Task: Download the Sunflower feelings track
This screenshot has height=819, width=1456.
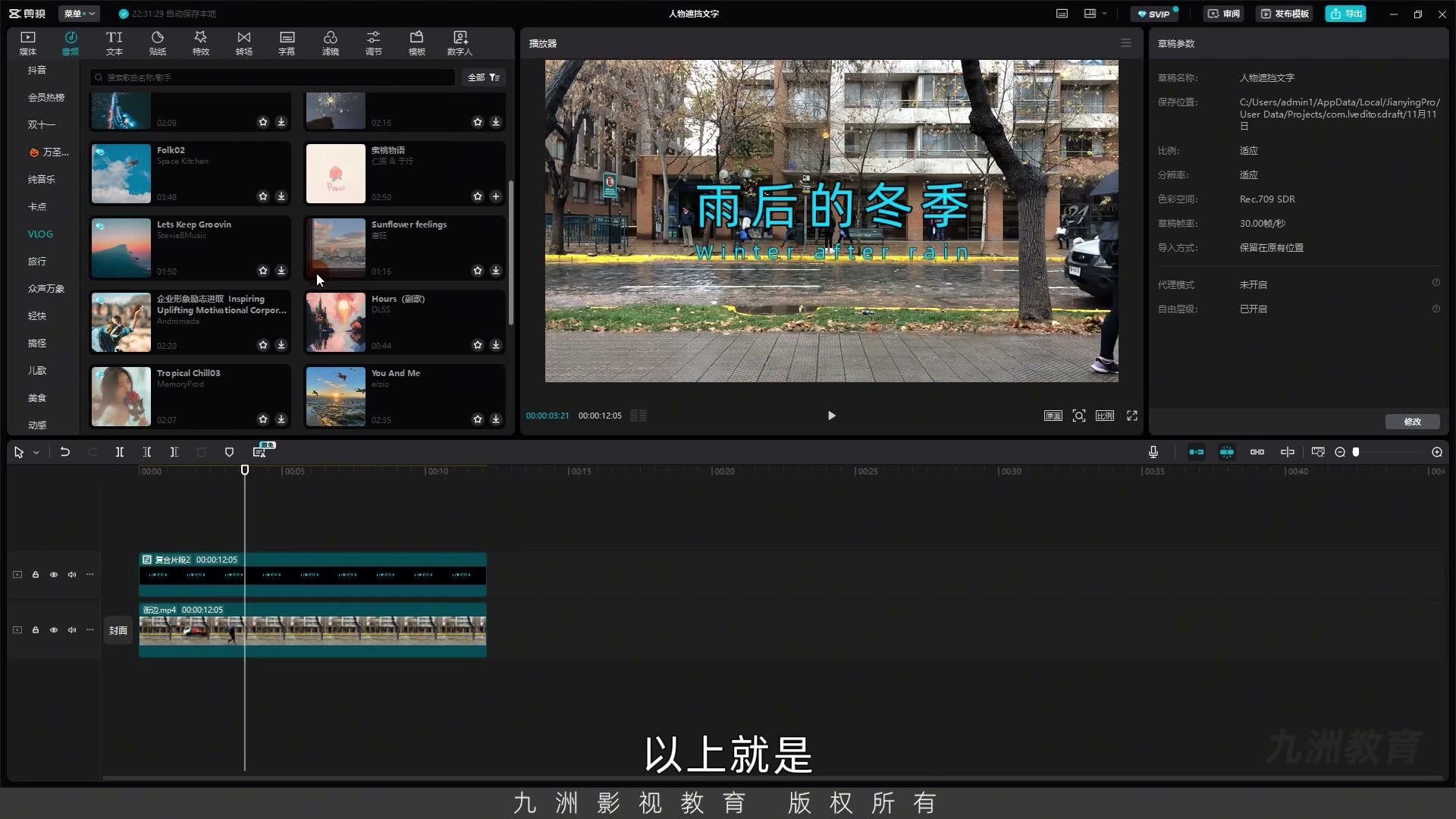Action: point(495,271)
